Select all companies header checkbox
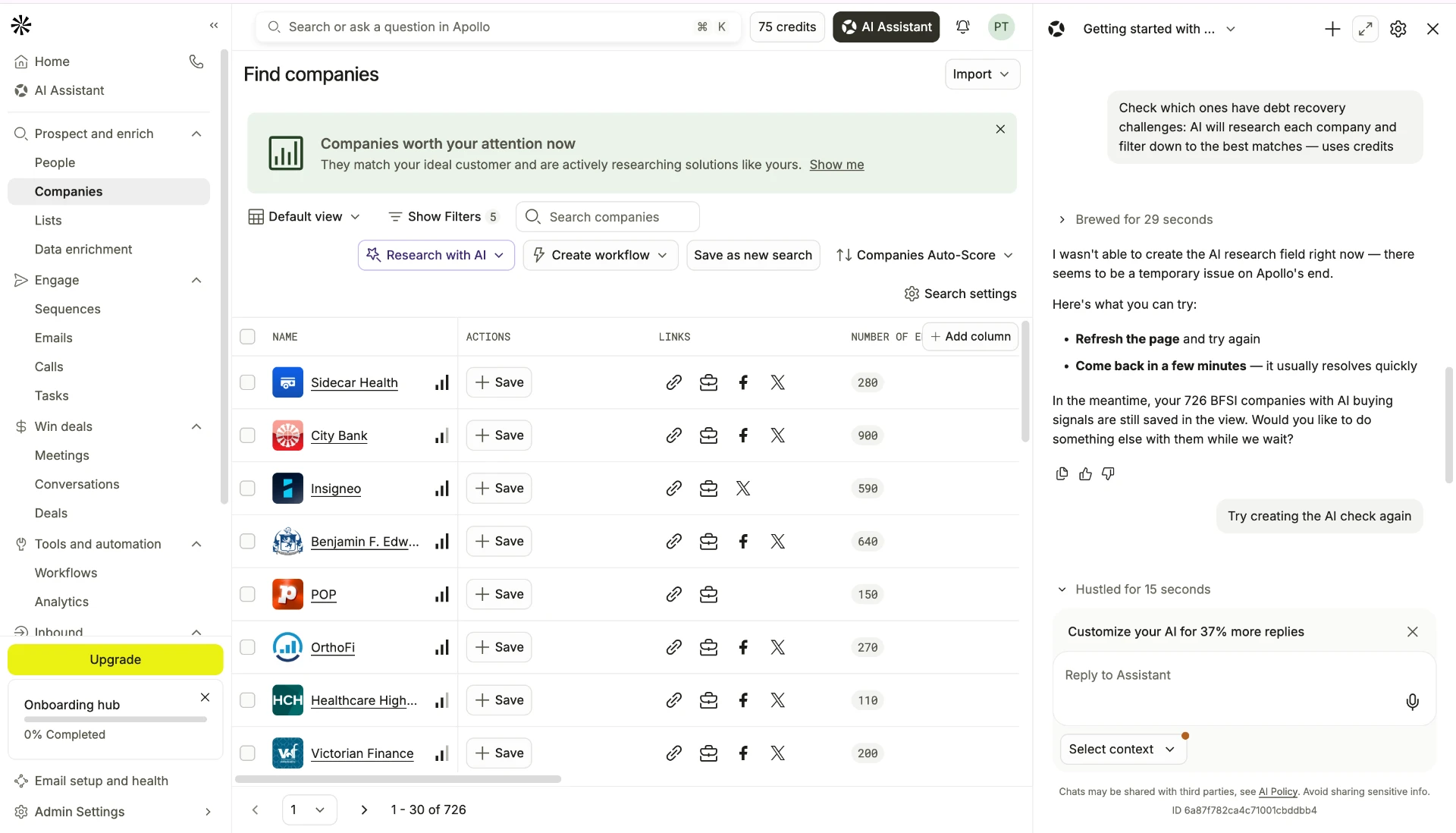 pos(247,336)
